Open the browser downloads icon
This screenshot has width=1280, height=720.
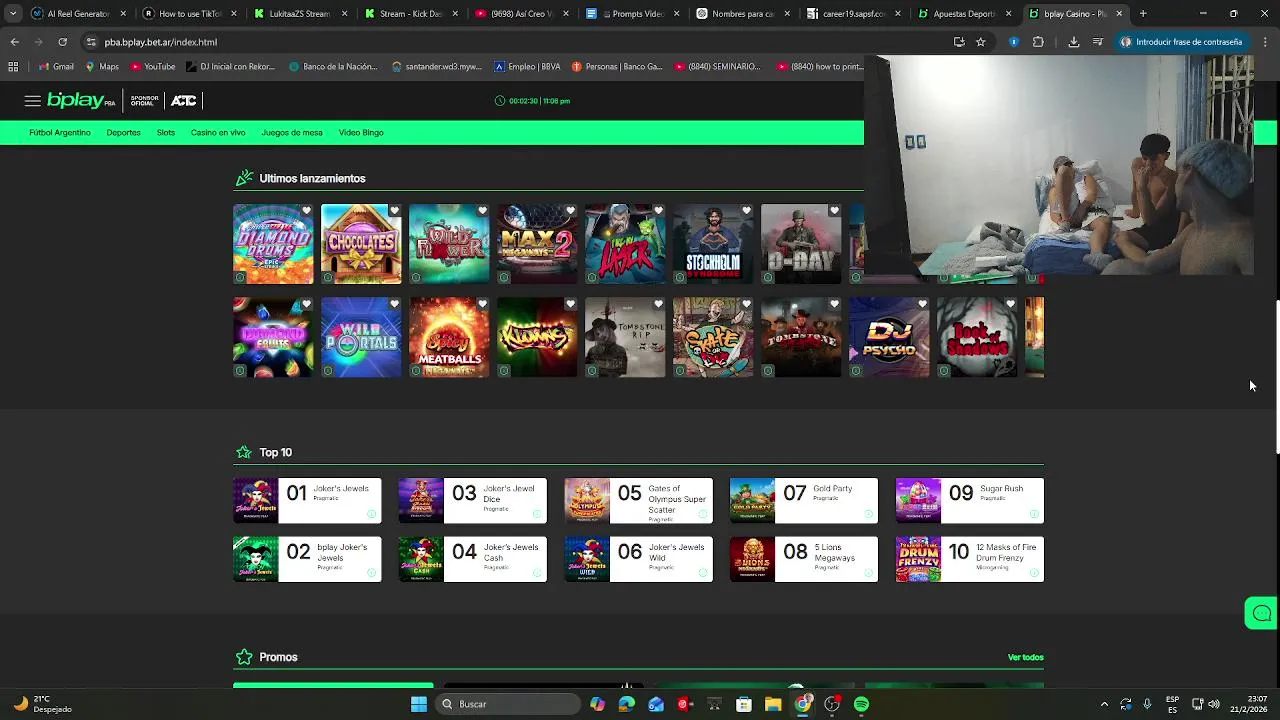click(x=1073, y=42)
